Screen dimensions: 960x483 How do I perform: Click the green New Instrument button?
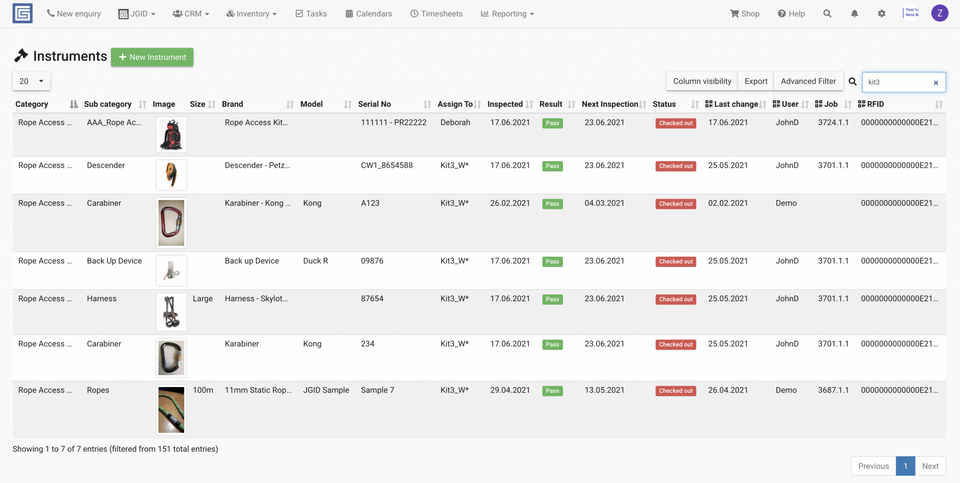[152, 57]
